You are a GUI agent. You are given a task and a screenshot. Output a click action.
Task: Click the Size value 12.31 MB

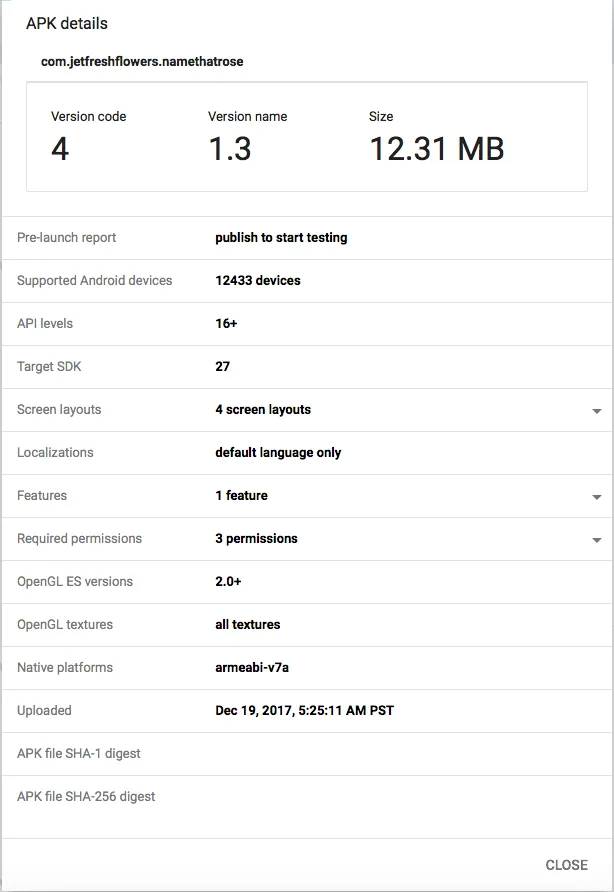click(x=436, y=149)
